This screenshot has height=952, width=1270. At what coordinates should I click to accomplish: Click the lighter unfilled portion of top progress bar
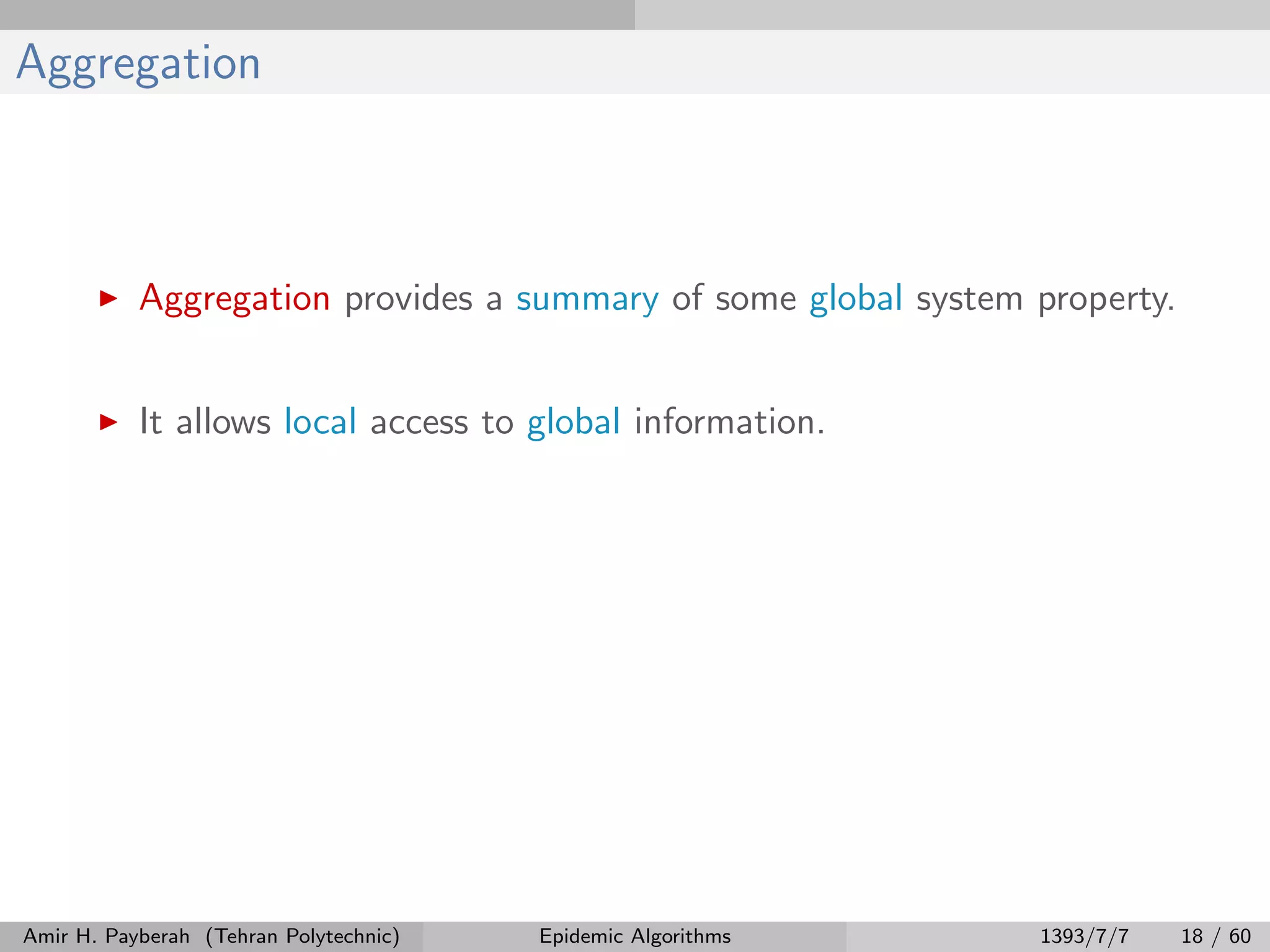pyautogui.click(x=952, y=14)
